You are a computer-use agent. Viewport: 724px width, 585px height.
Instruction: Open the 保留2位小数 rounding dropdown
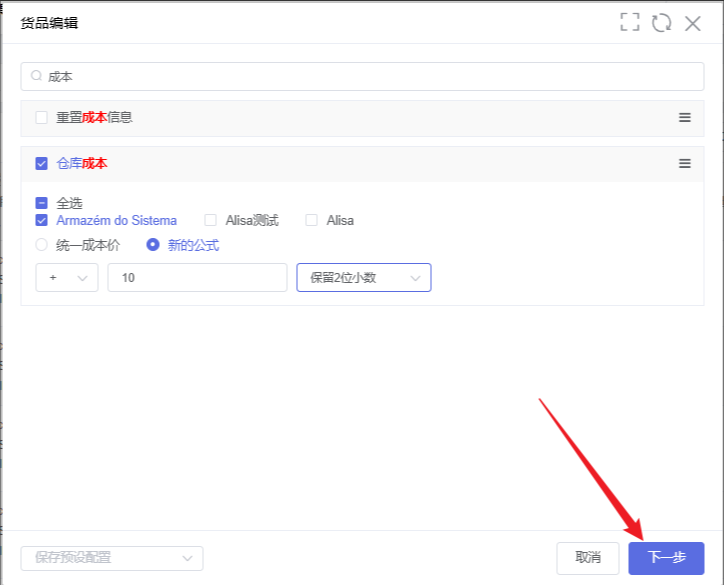[364, 277]
